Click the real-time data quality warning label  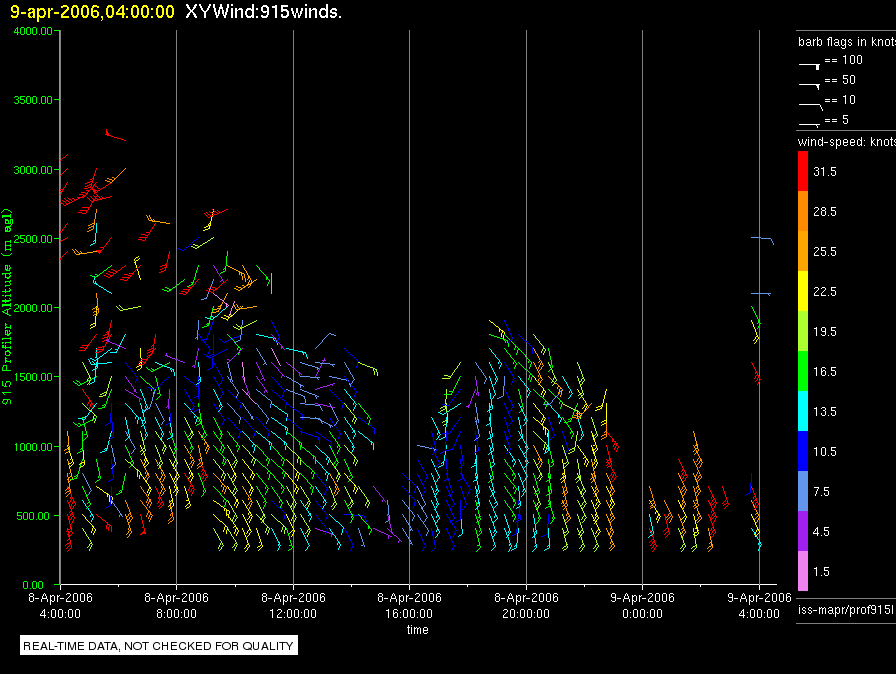[158, 646]
